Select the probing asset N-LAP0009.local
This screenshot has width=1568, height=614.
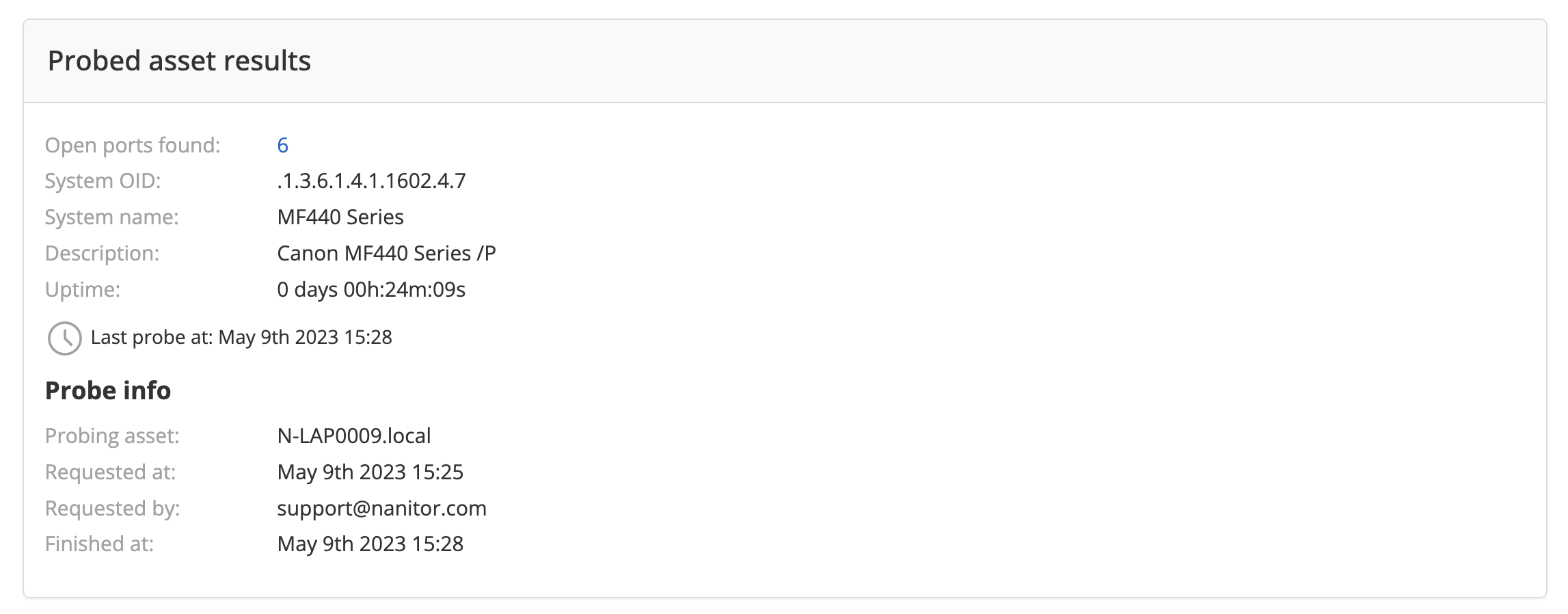click(354, 436)
